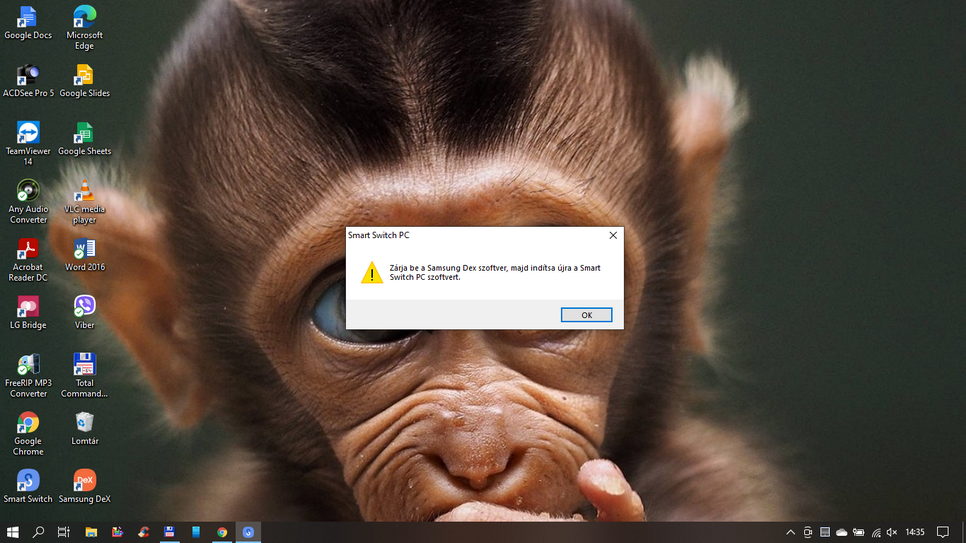The image size is (966, 543).
Task: Open the Action Center notifications icon
Action: (x=943, y=532)
